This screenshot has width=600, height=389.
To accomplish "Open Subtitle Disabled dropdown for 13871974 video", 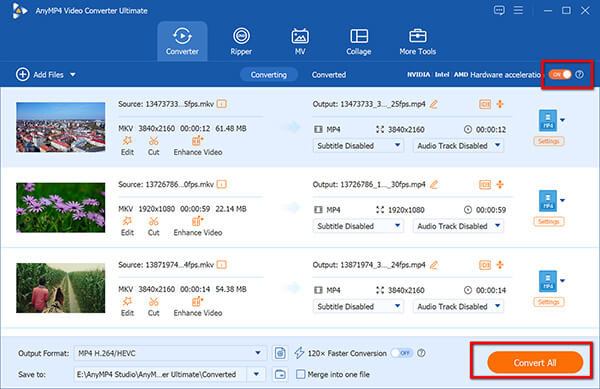I will pyautogui.click(x=358, y=306).
